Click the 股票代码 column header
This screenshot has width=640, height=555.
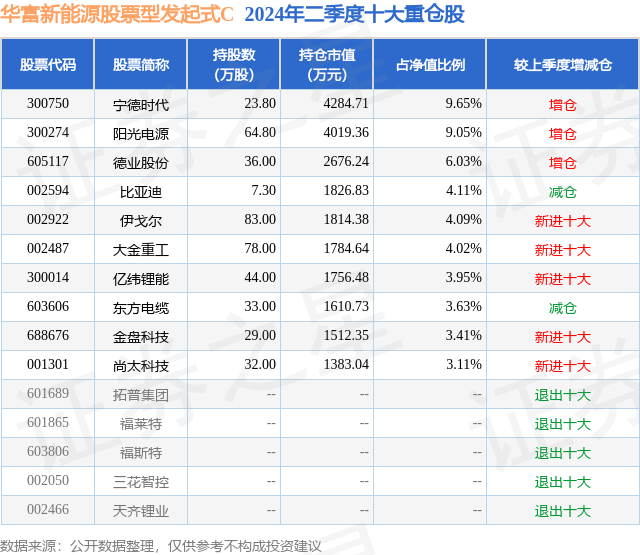click(48, 64)
